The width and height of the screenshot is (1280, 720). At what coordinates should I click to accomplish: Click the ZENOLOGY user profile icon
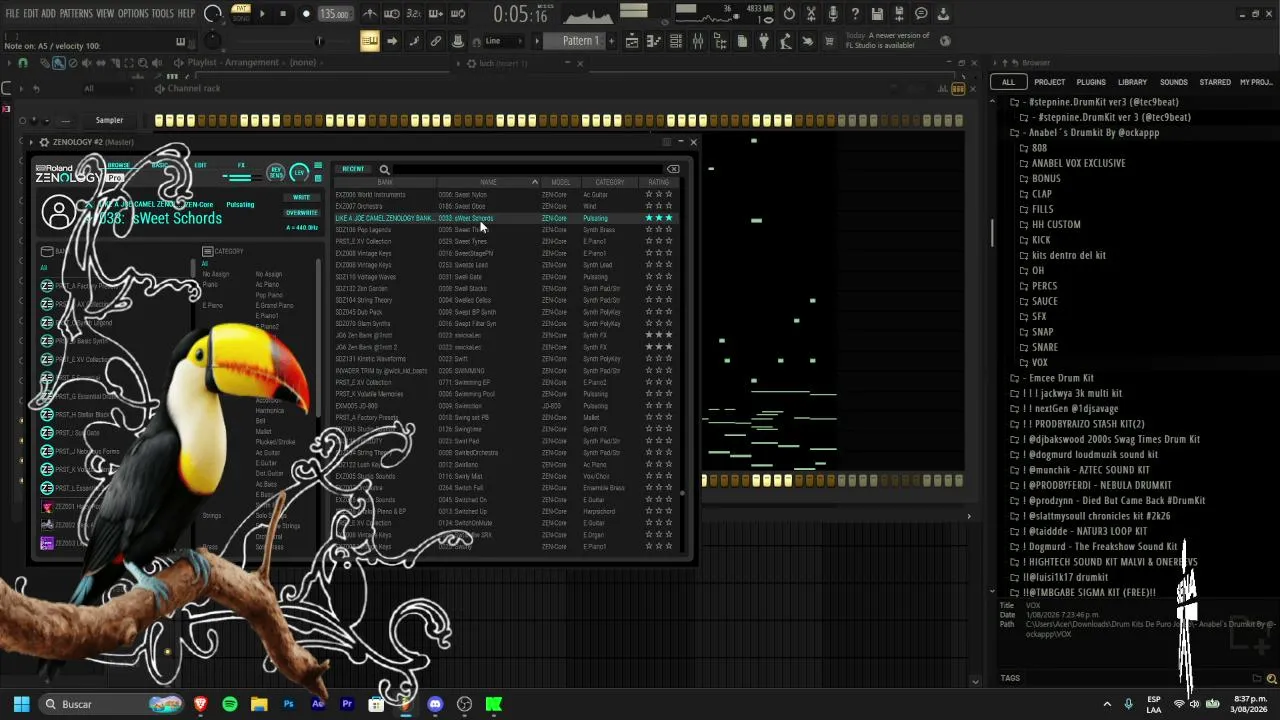59,212
